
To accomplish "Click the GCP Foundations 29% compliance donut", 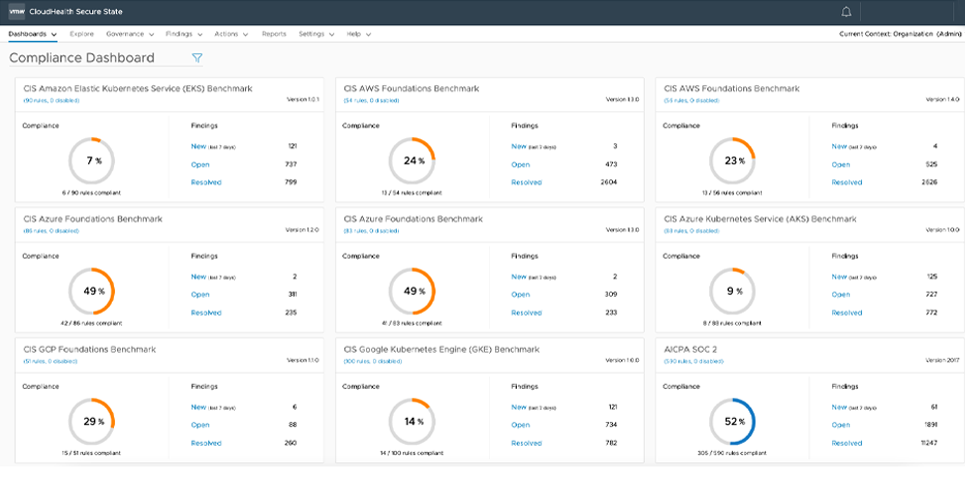I will click(x=94, y=422).
